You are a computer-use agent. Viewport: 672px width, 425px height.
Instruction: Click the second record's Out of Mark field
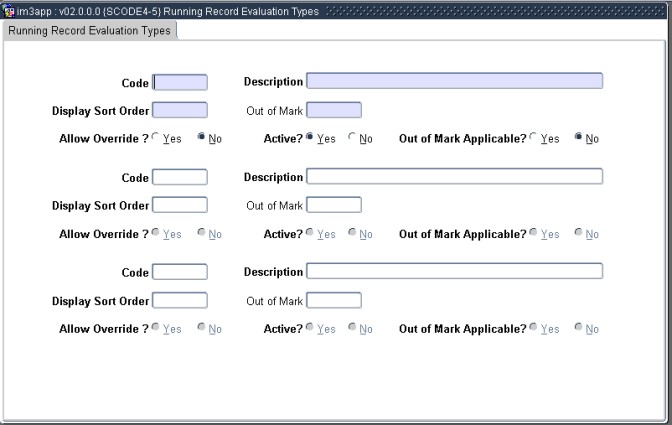pos(334,205)
